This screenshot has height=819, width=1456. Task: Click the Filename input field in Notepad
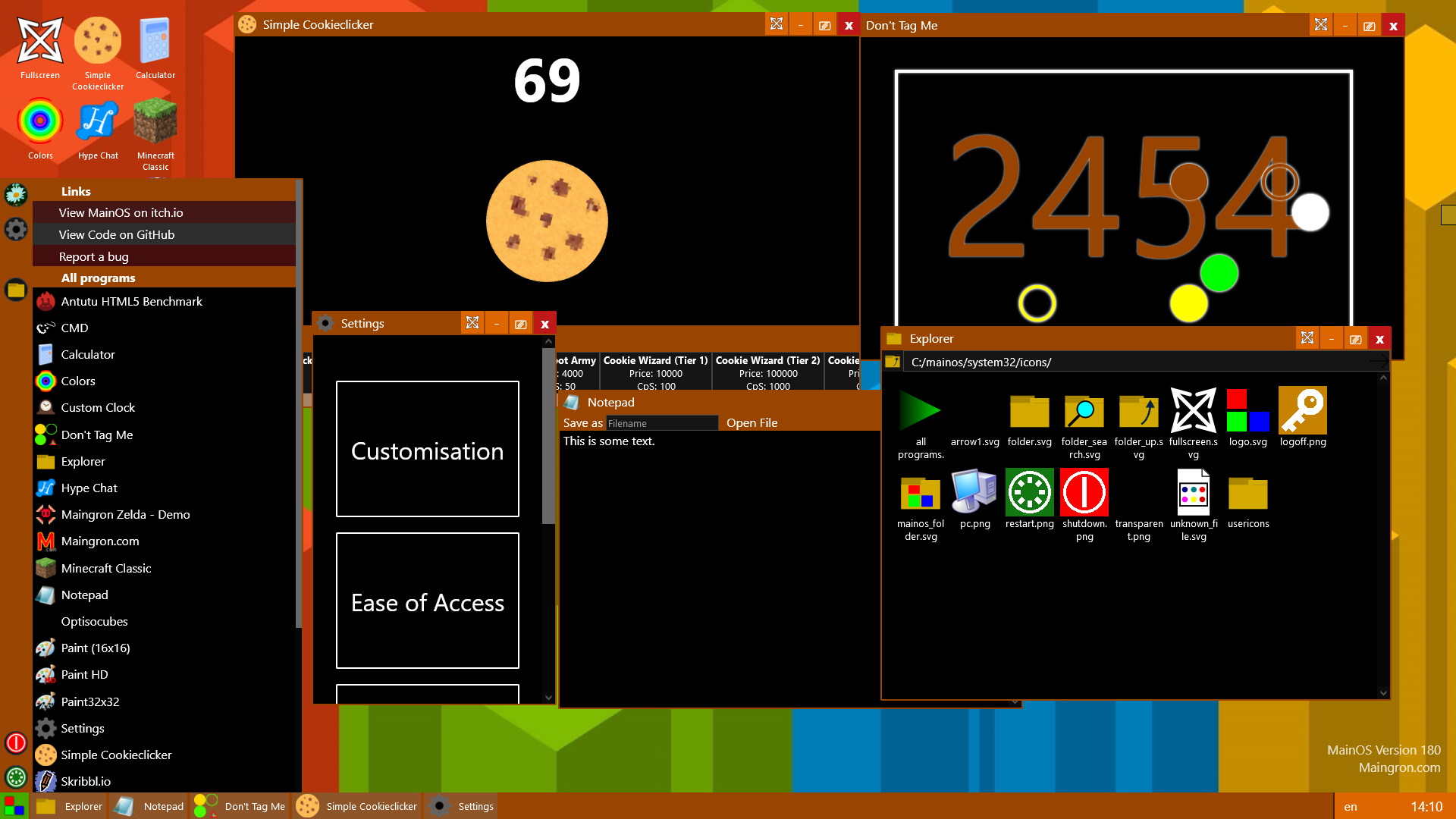661,423
